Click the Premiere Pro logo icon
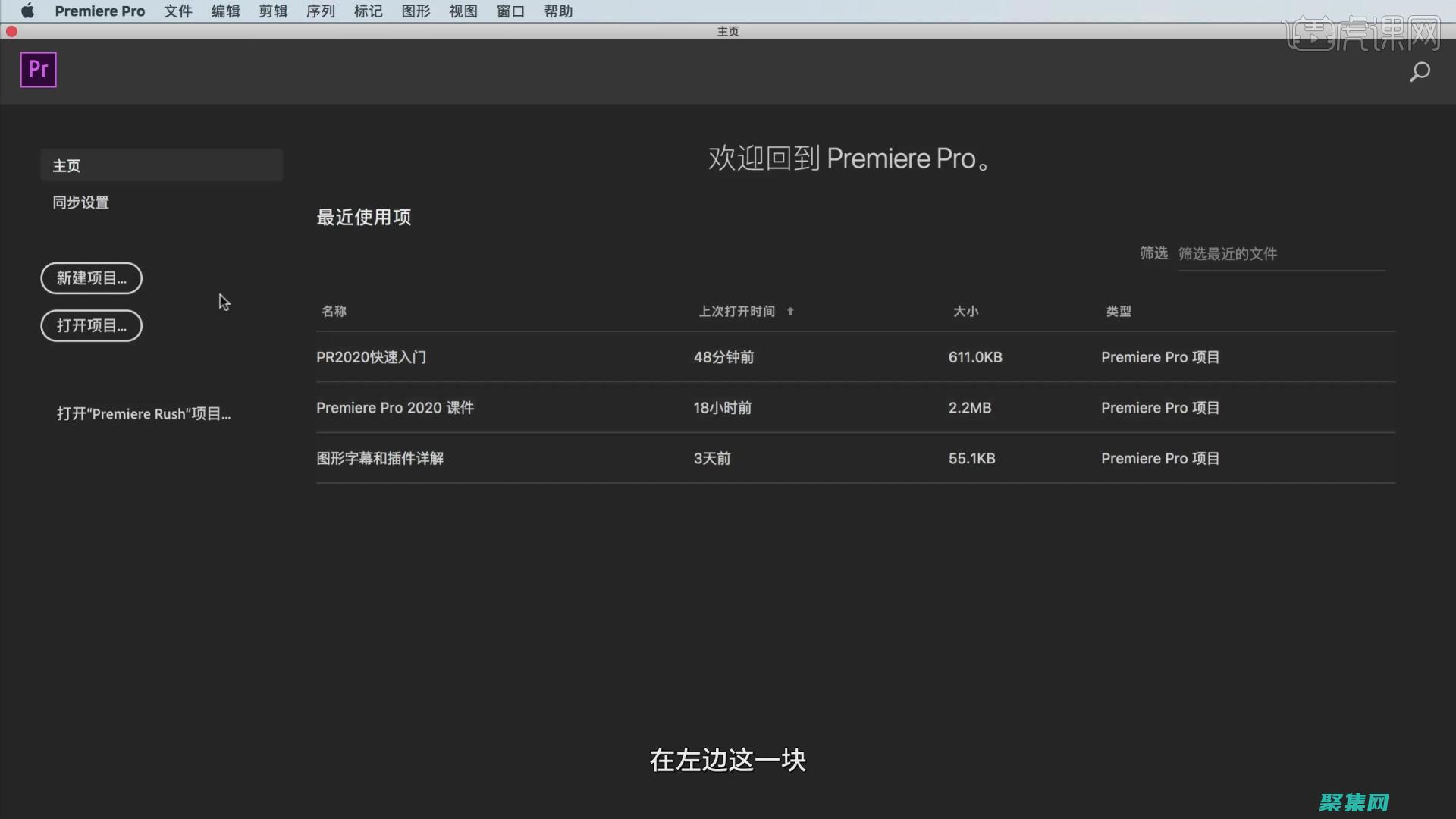 click(x=38, y=69)
